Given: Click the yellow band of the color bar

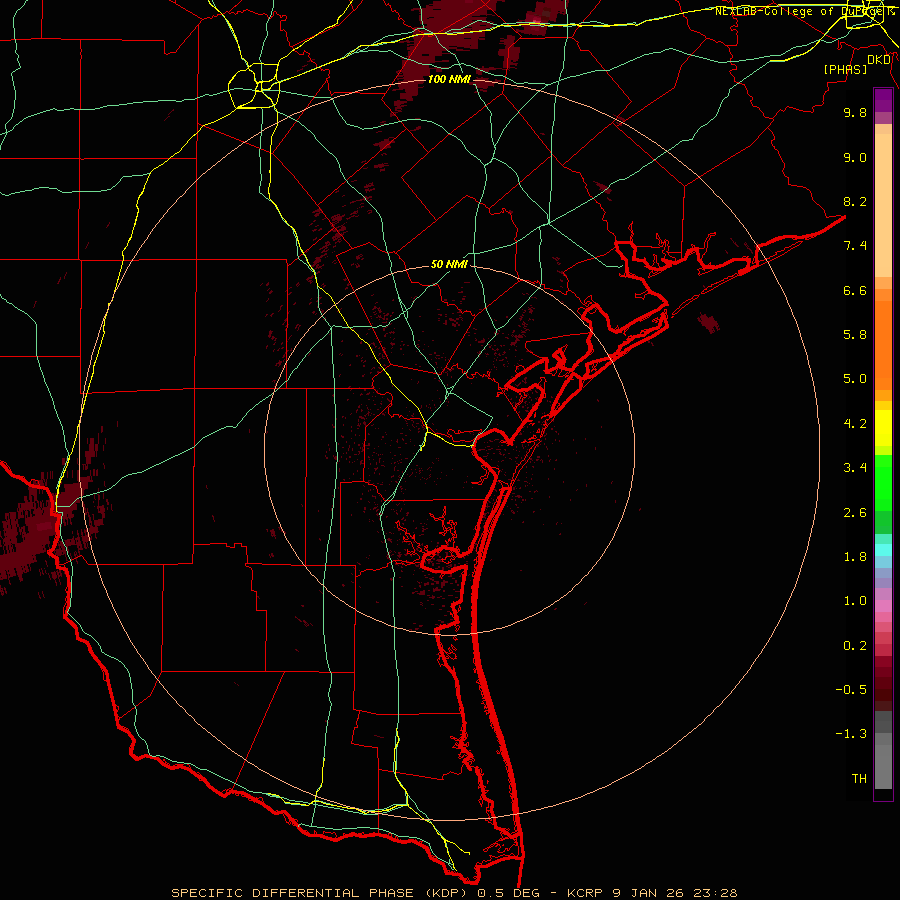Looking at the screenshot, I should pos(883,428).
